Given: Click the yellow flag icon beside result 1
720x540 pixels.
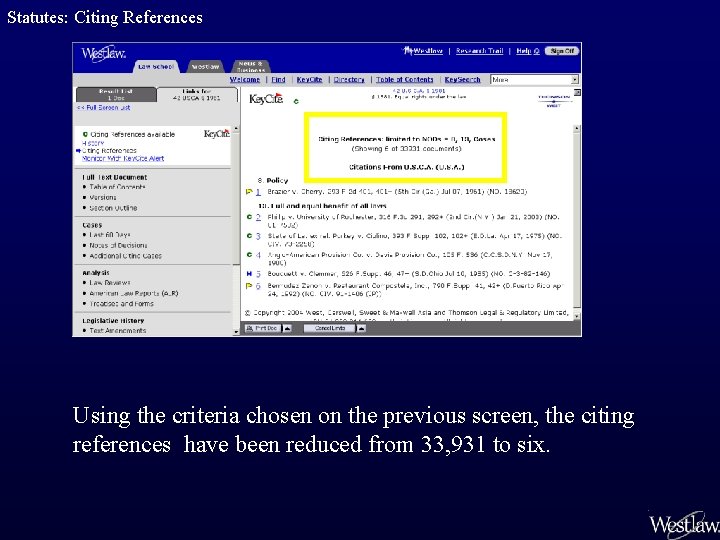Looking at the screenshot, I should [249, 191].
